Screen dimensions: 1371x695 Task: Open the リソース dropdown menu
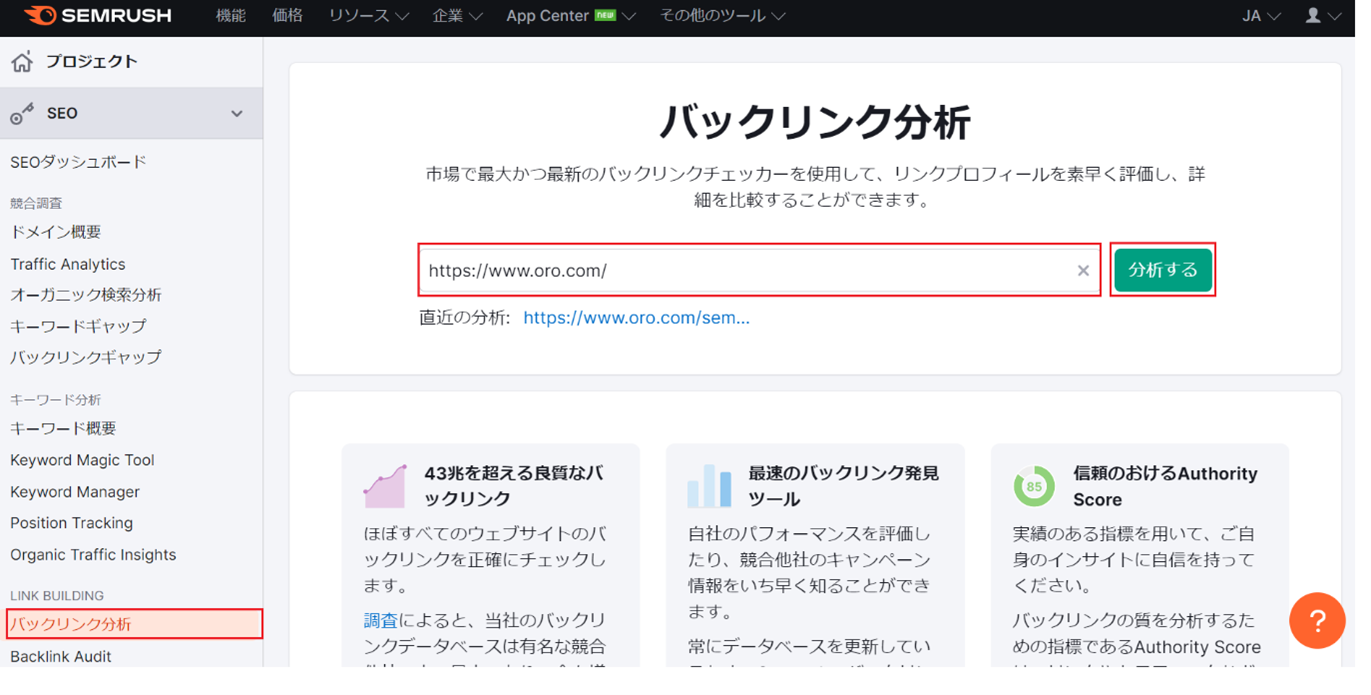point(368,16)
